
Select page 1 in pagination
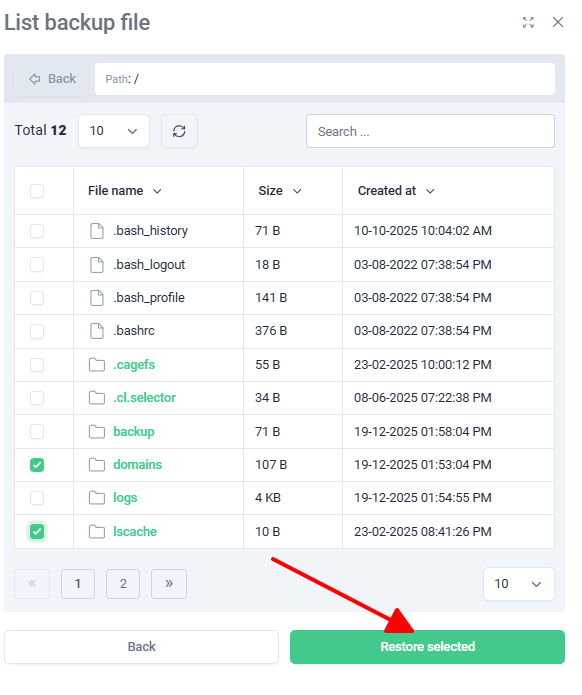coord(78,584)
